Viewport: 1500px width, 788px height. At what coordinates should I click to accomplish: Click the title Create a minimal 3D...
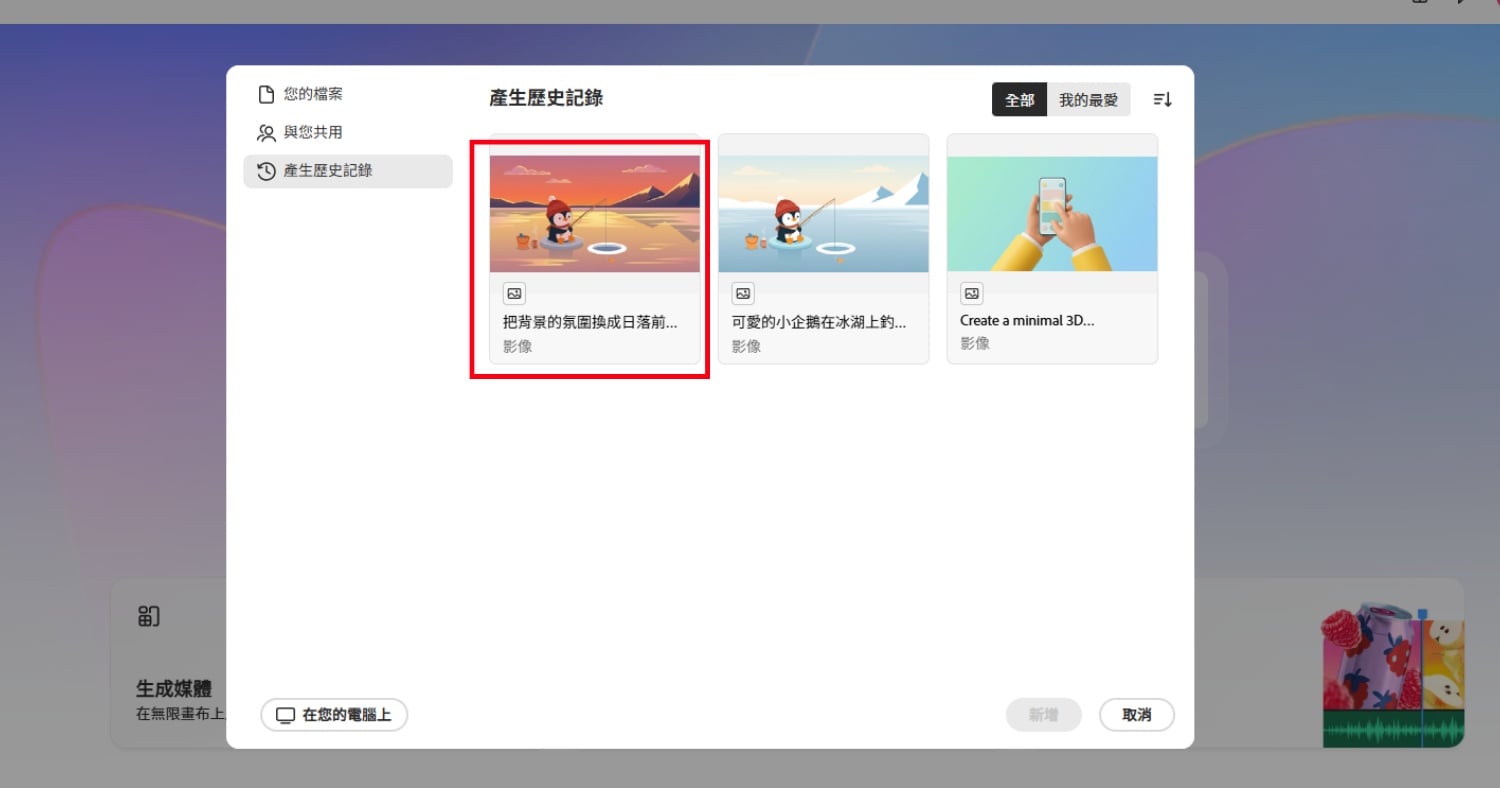pyautogui.click(x=1027, y=321)
